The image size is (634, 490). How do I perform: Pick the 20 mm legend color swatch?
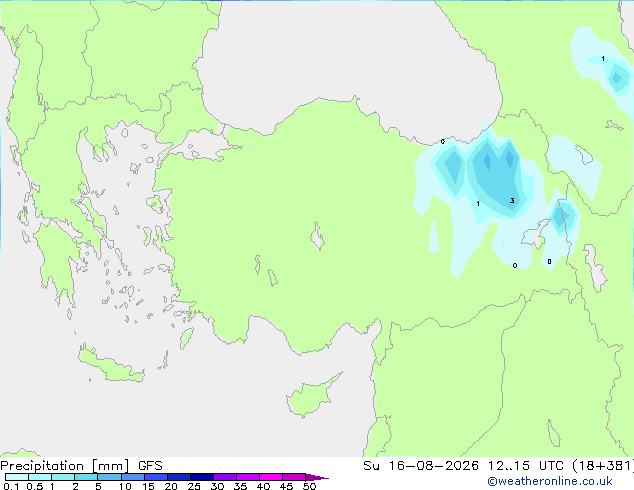(178, 477)
